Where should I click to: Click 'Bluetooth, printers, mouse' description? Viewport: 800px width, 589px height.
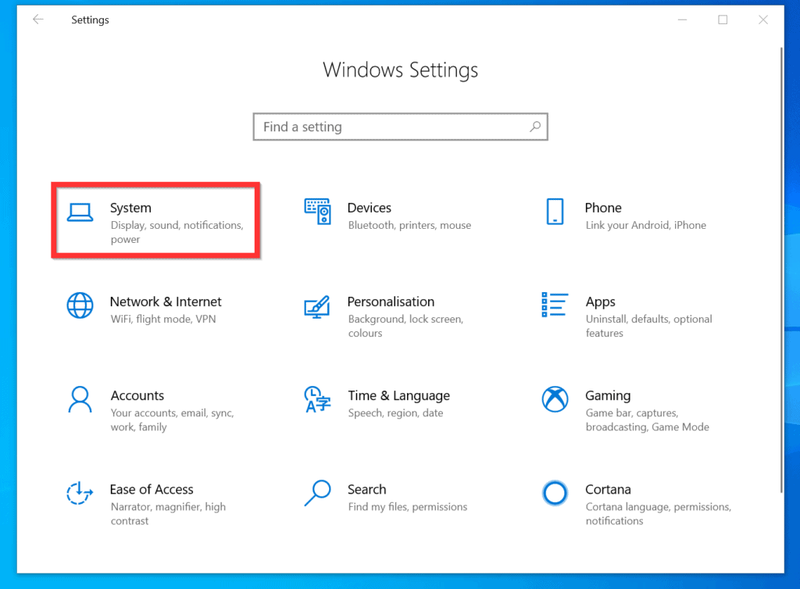[x=410, y=225]
